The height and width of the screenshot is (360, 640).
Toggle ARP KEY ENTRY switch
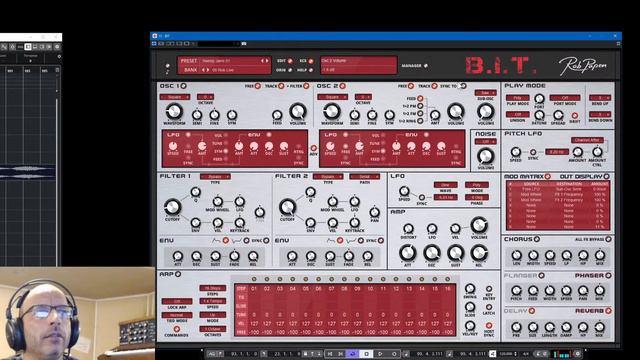(x=489, y=289)
